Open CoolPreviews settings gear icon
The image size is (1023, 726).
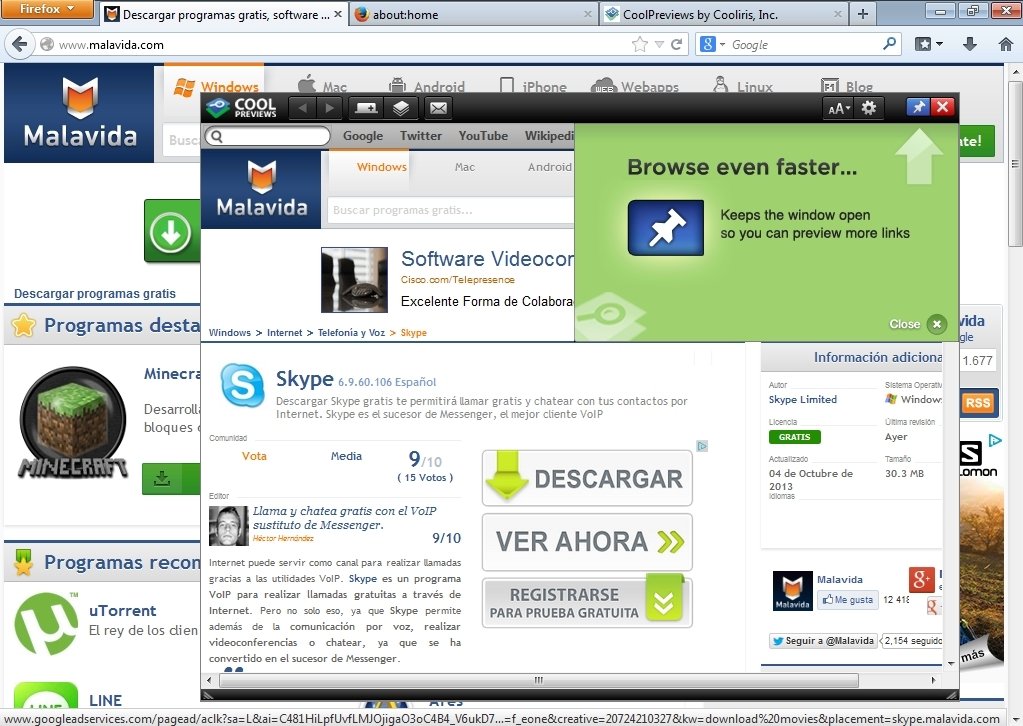tap(869, 108)
